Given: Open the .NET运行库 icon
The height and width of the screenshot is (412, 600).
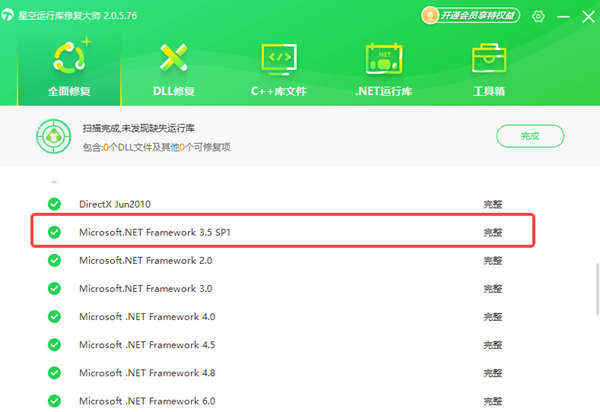Looking at the screenshot, I should click(x=384, y=59).
